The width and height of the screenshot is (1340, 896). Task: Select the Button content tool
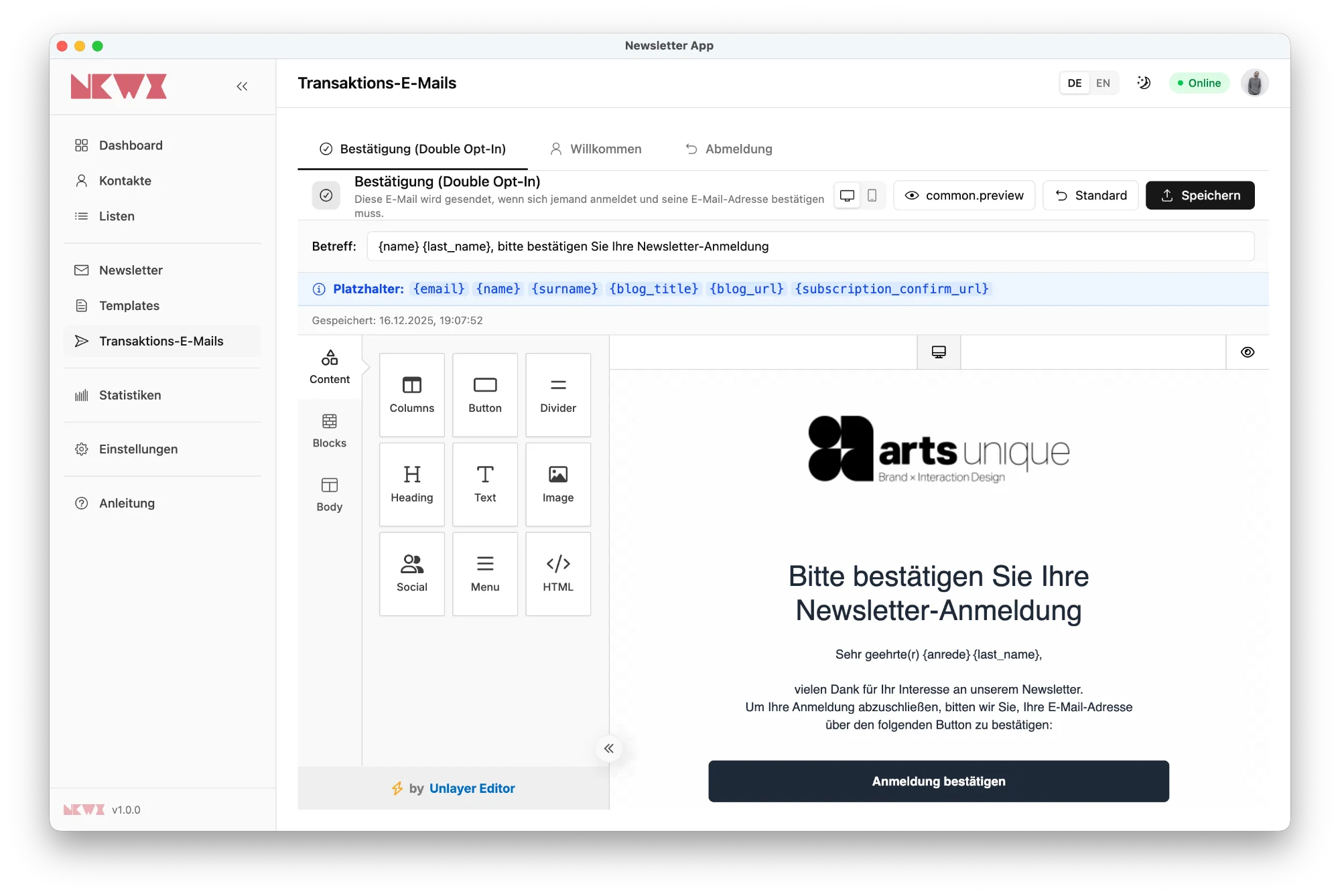click(484, 394)
